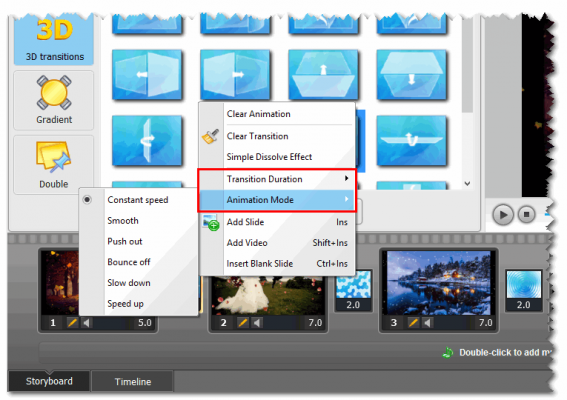
Task: Stop the slideshow preview
Action: pos(526,215)
